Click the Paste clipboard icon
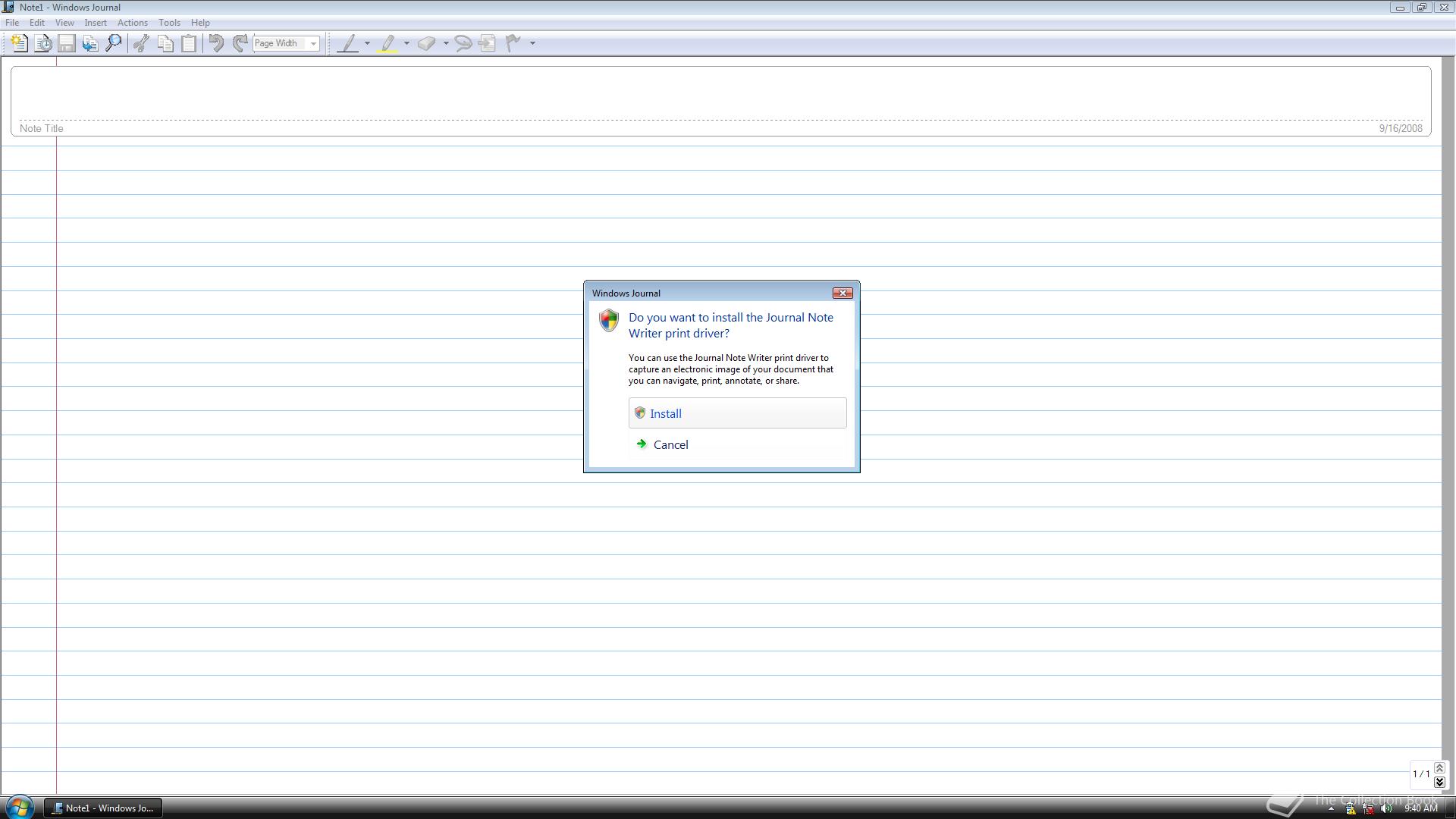Viewport: 1456px width, 819px height. [189, 43]
